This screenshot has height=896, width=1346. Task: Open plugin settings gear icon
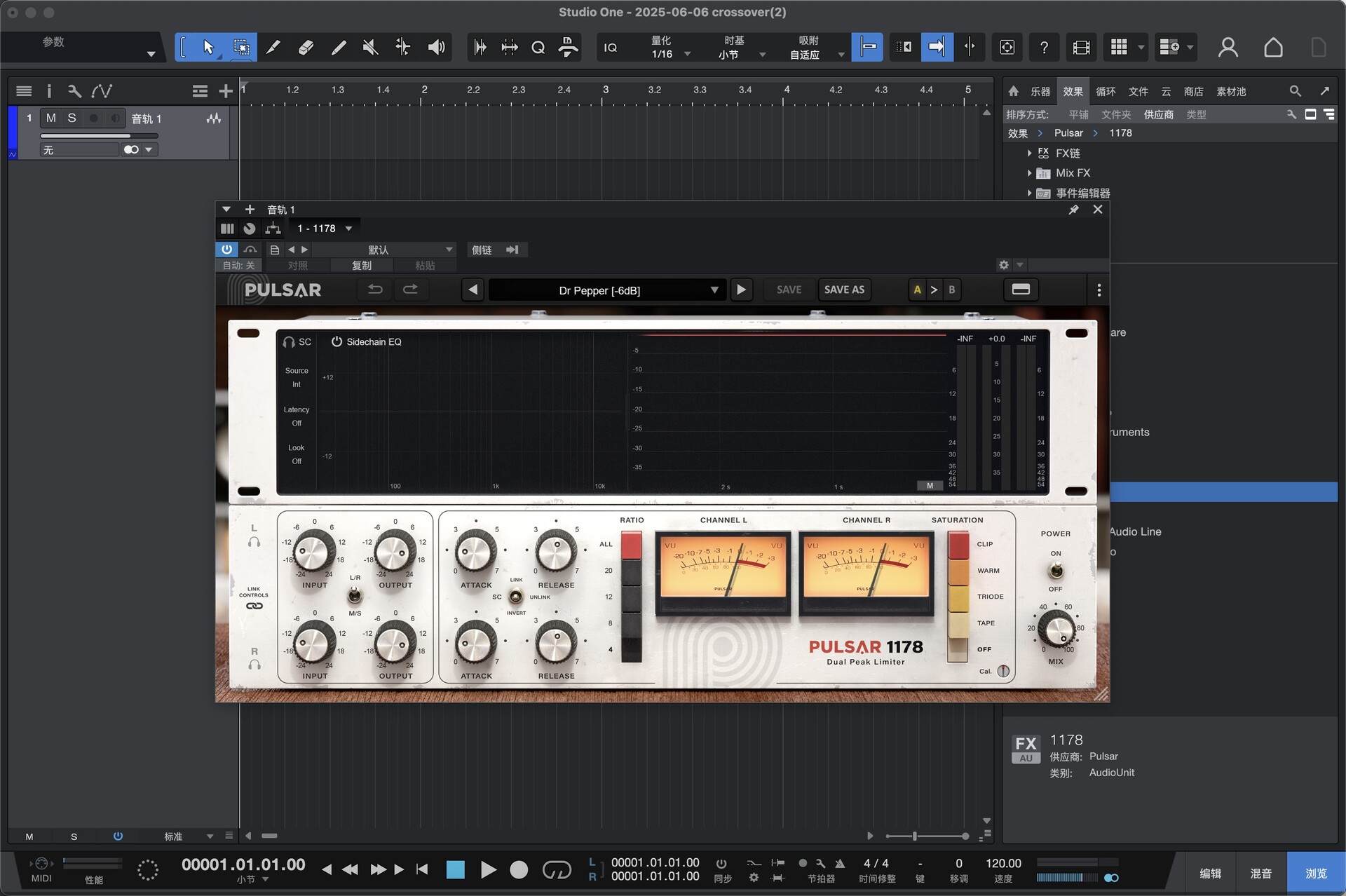[1004, 265]
